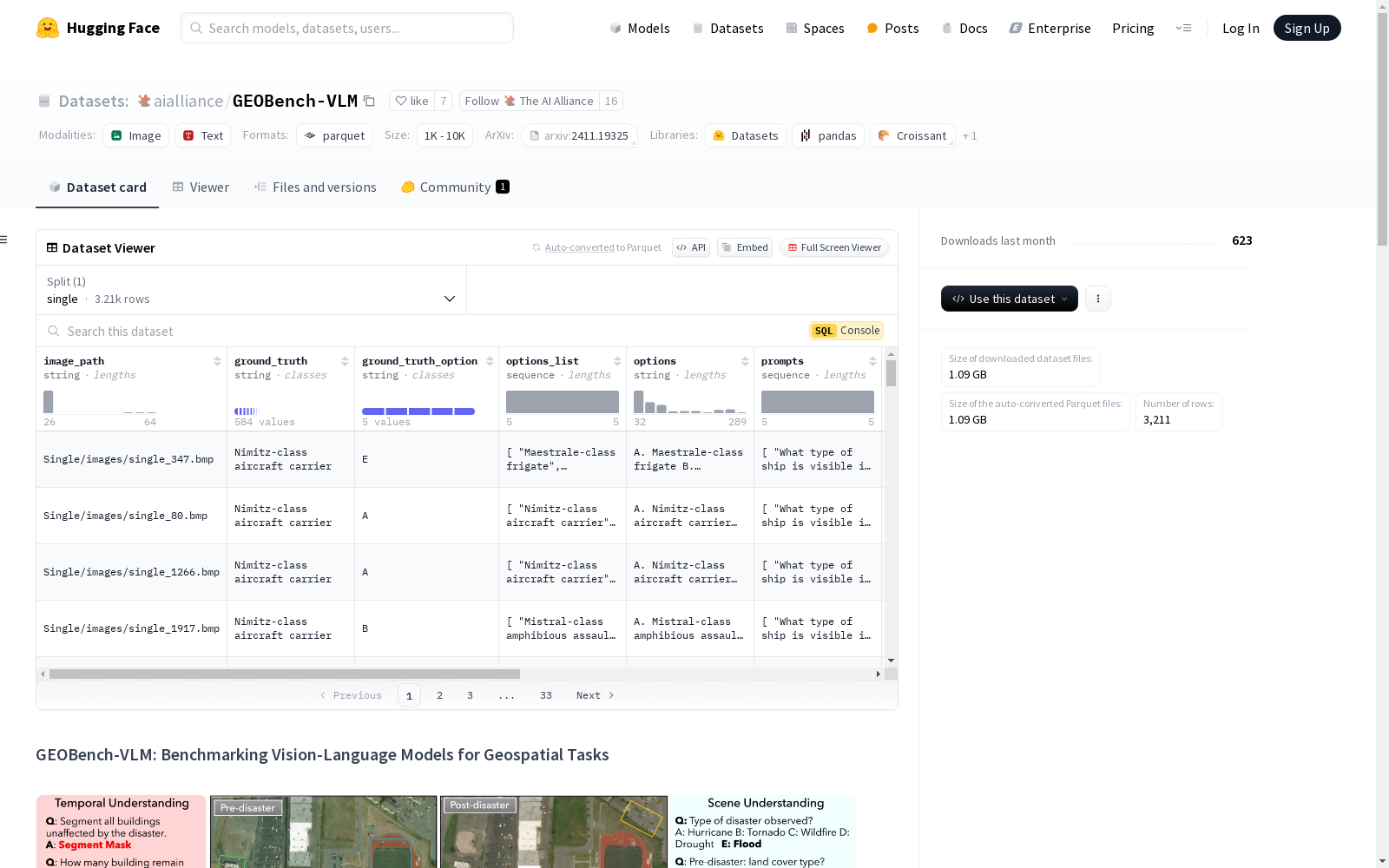The height and width of the screenshot is (868, 1389).
Task: Open Enterprise in the navigation
Action: 1050,28
